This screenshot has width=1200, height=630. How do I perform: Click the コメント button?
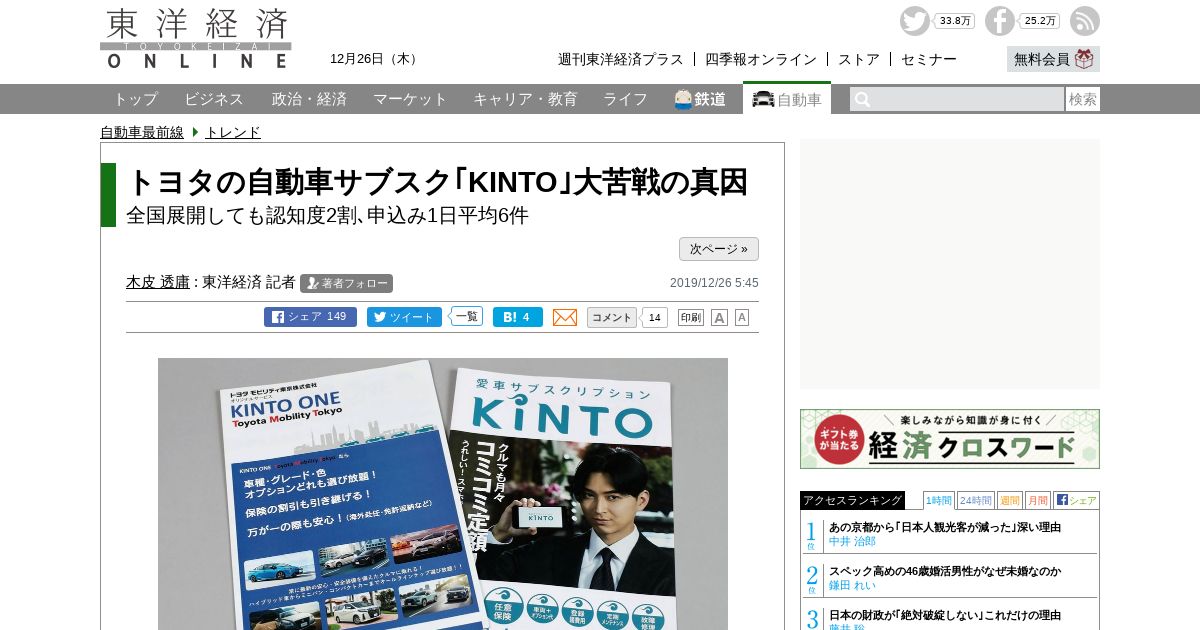tap(612, 317)
